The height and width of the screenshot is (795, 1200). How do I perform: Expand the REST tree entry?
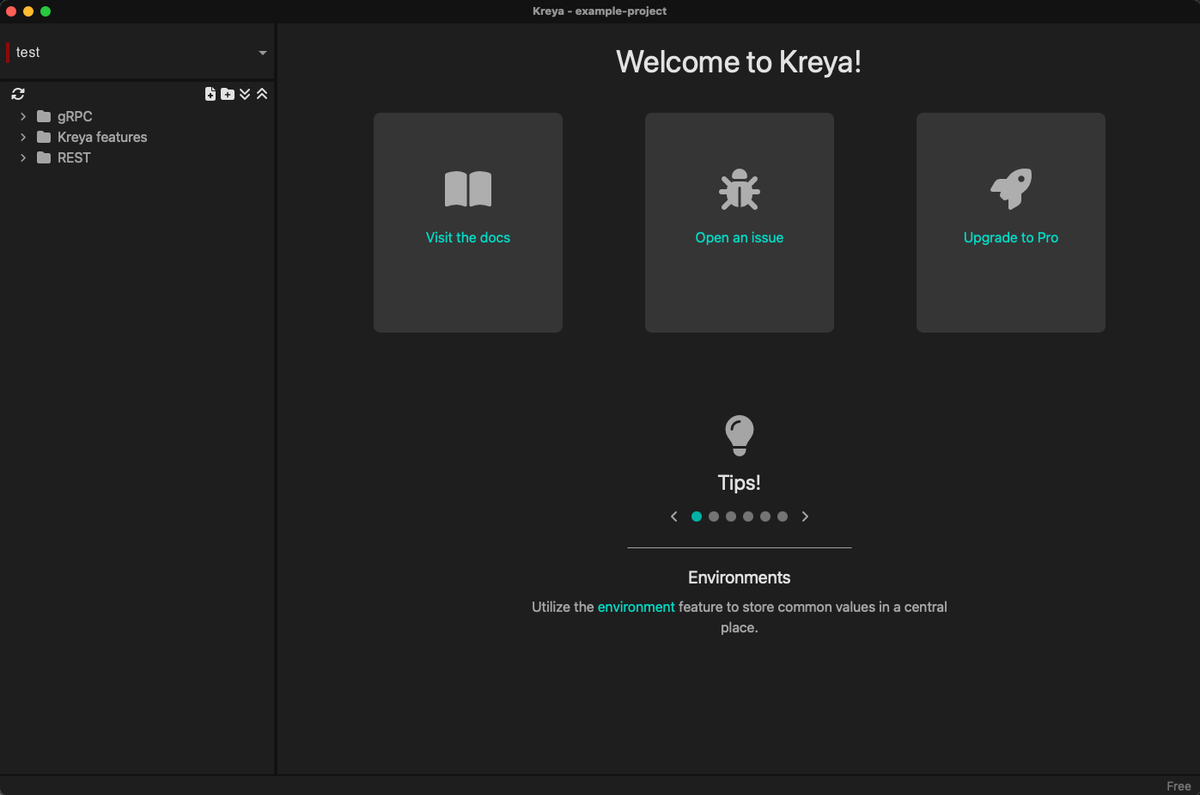click(23, 158)
